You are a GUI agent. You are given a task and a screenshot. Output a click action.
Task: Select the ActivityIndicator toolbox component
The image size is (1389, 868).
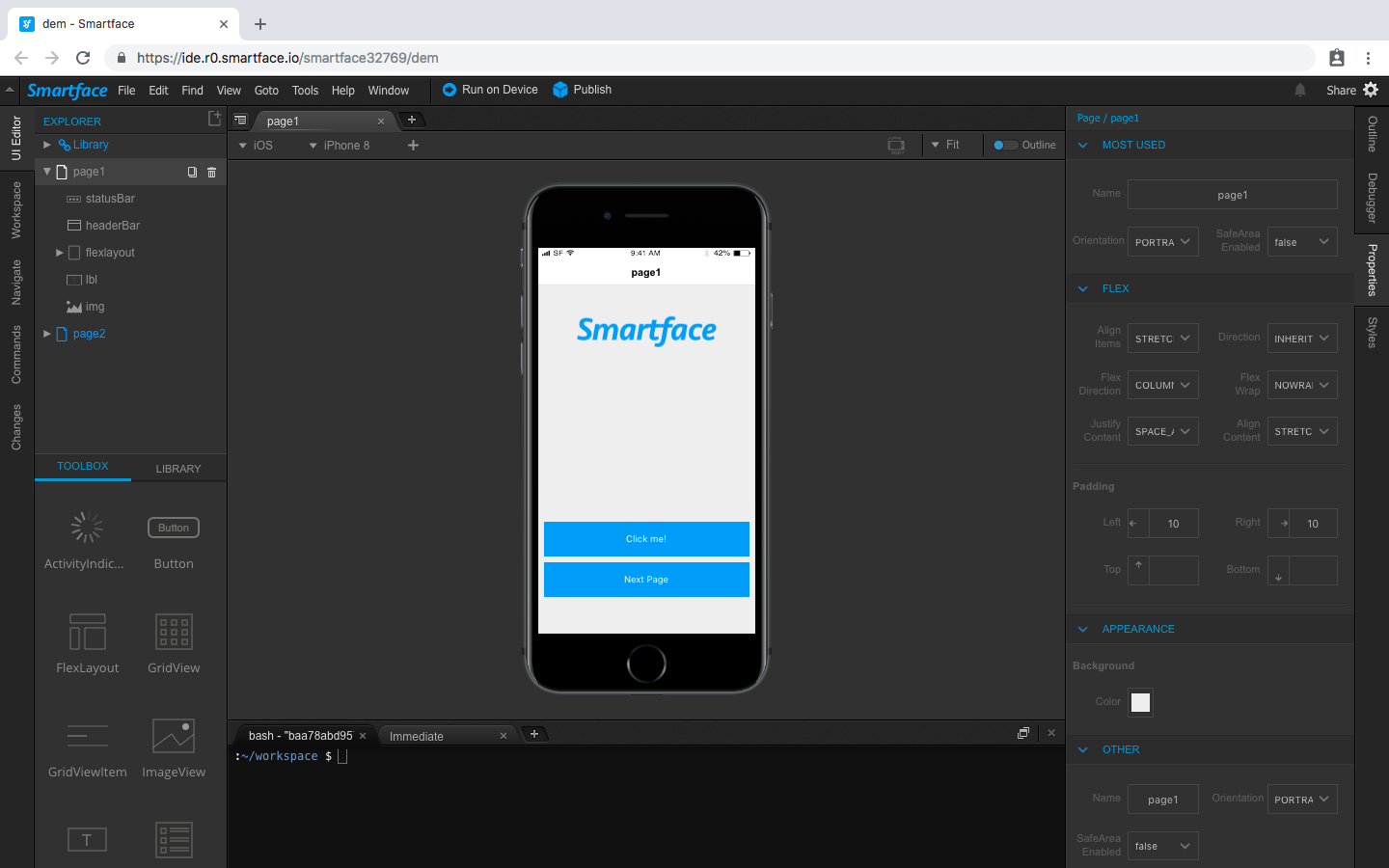[85, 540]
